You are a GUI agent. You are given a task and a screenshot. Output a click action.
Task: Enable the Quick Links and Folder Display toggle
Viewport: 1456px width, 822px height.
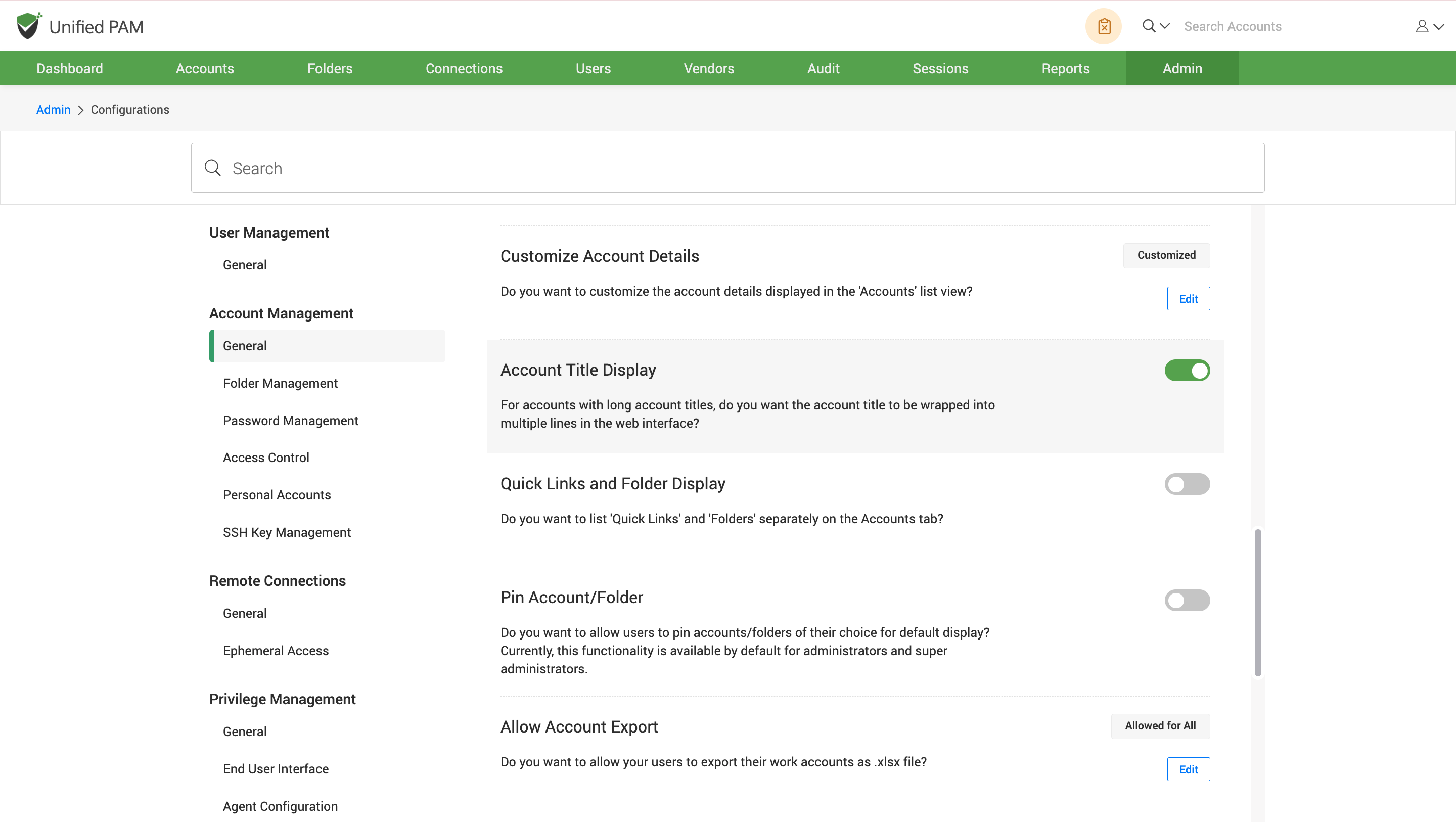click(x=1187, y=484)
